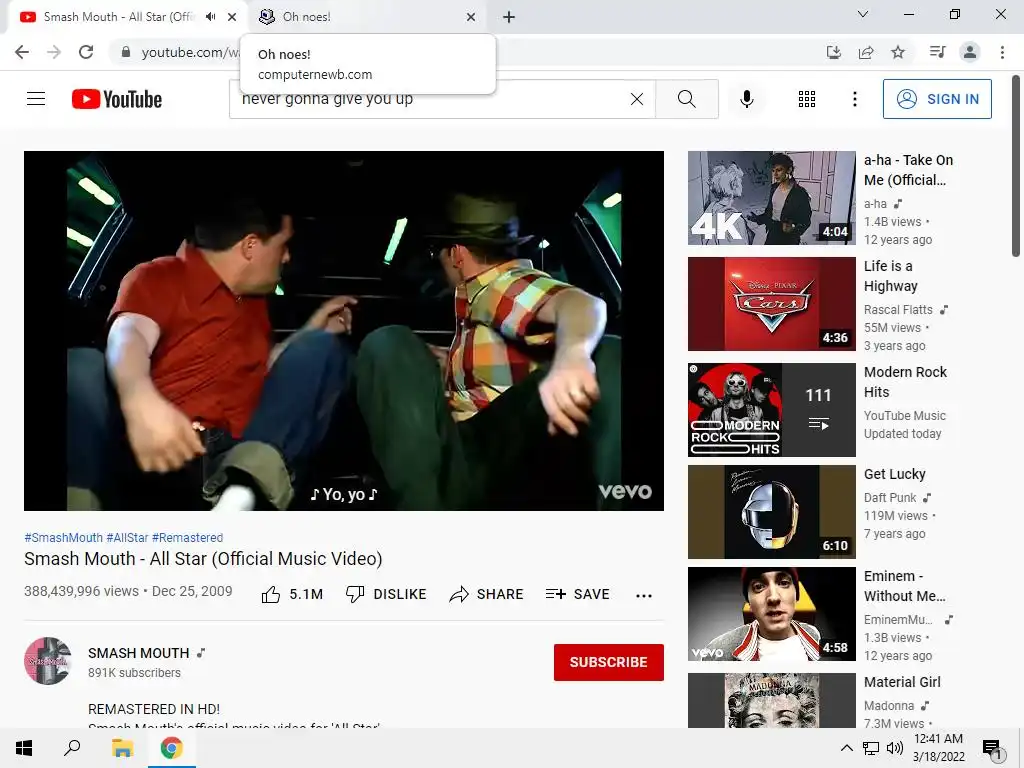SAVE video to a playlist
Image resolution: width=1024 pixels, height=768 pixels.
tap(577, 594)
